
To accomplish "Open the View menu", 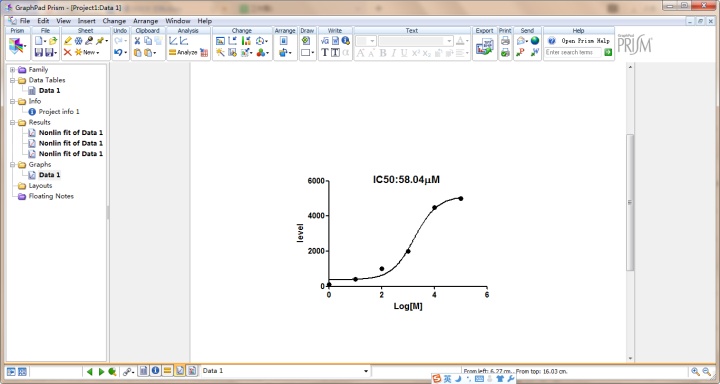I will (x=63, y=21).
